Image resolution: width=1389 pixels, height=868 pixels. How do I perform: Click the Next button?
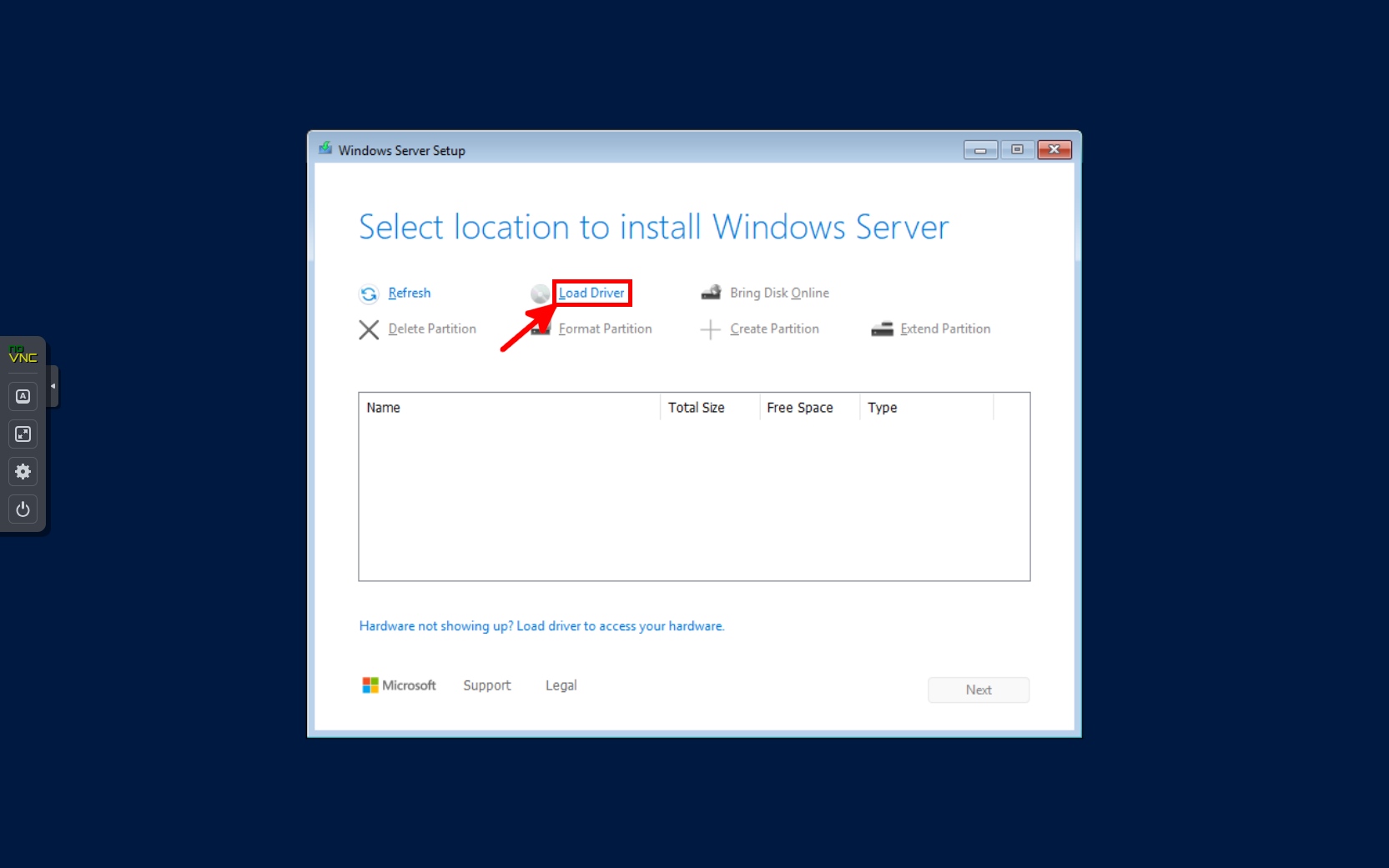coord(978,690)
